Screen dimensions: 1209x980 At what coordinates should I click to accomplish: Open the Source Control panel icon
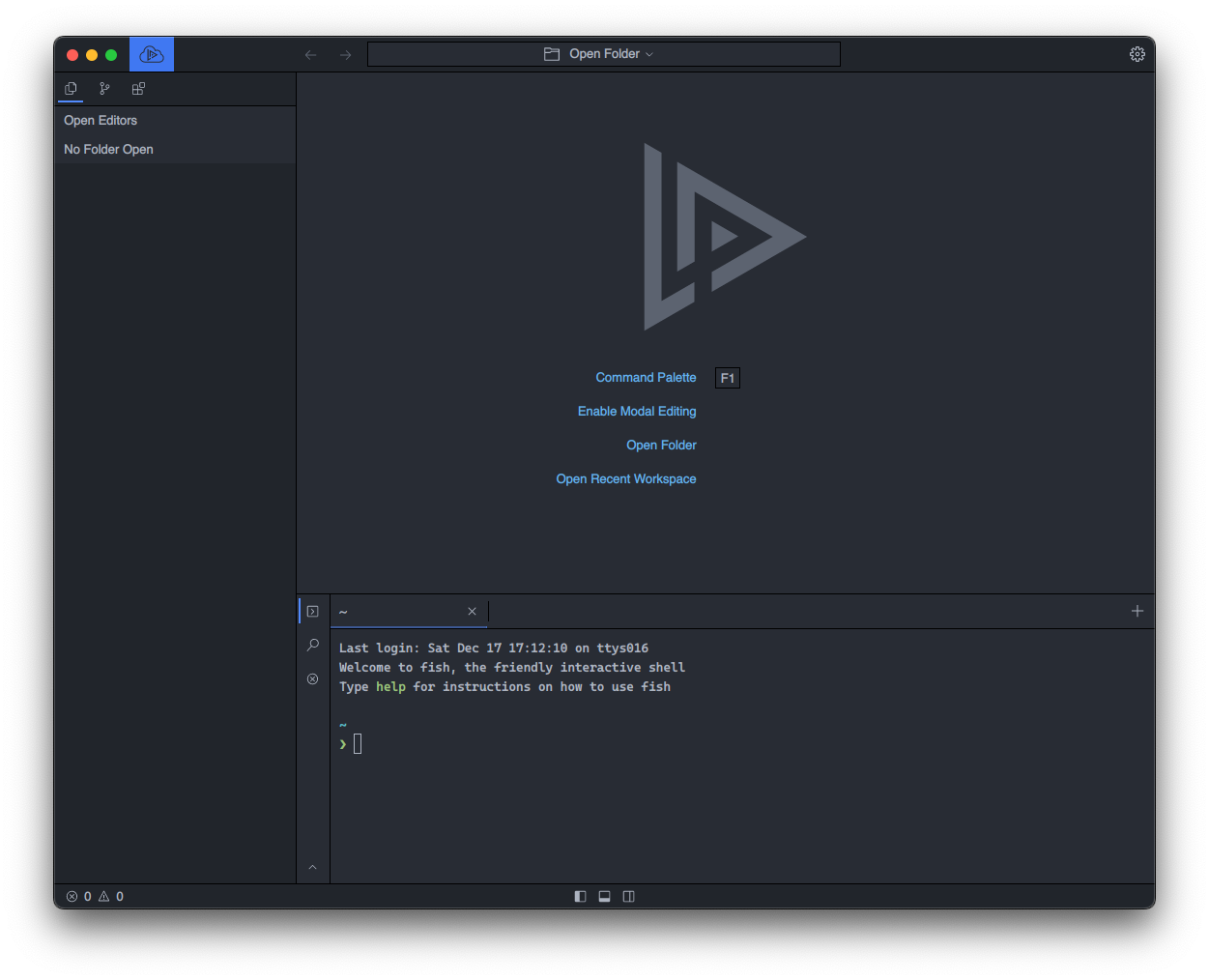click(x=104, y=89)
